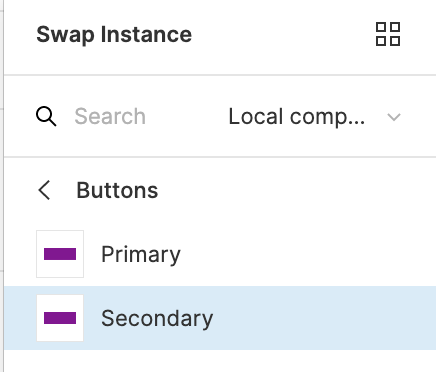Viewport: 436px width, 372px height.
Task: Click the magnifying glass search icon
Action: click(x=46, y=116)
